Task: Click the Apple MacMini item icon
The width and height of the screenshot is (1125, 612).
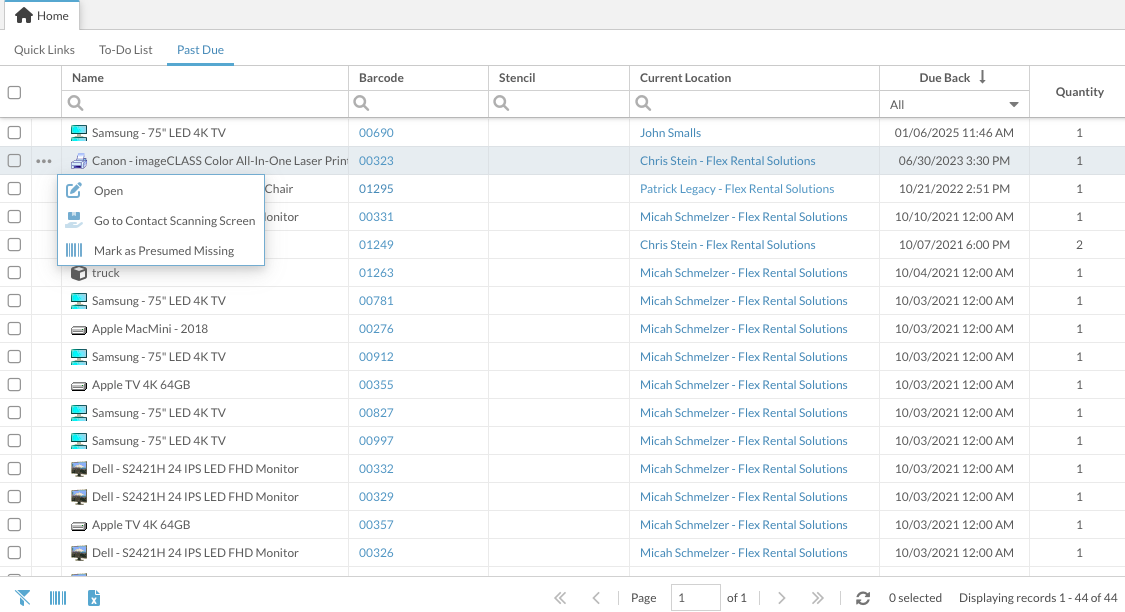Action: pos(79,329)
